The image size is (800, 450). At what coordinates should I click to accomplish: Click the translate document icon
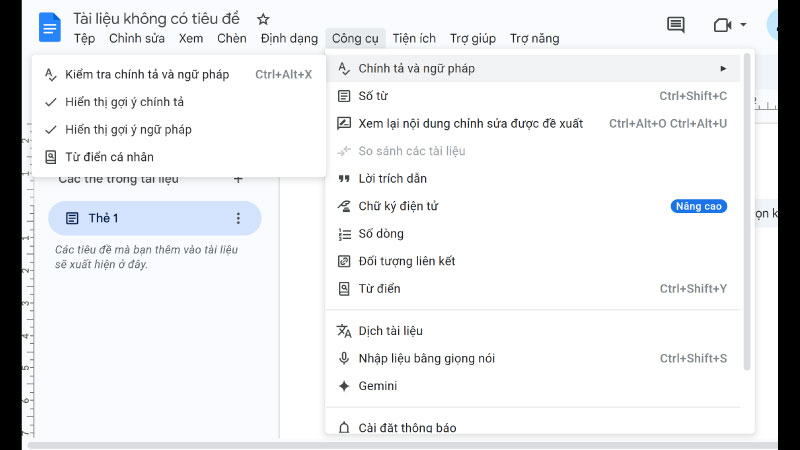(x=344, y=331)
